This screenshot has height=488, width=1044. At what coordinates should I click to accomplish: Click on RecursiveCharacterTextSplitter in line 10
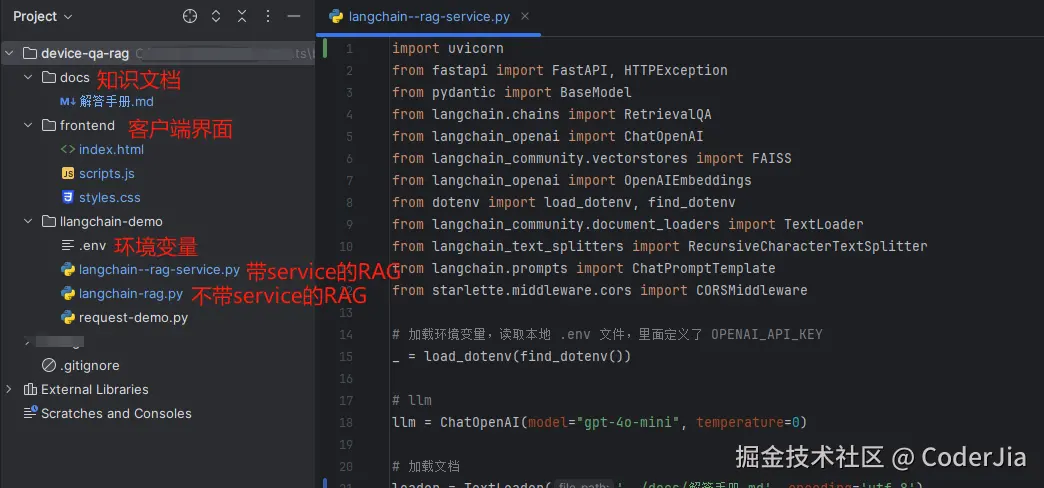click(808, 246)
